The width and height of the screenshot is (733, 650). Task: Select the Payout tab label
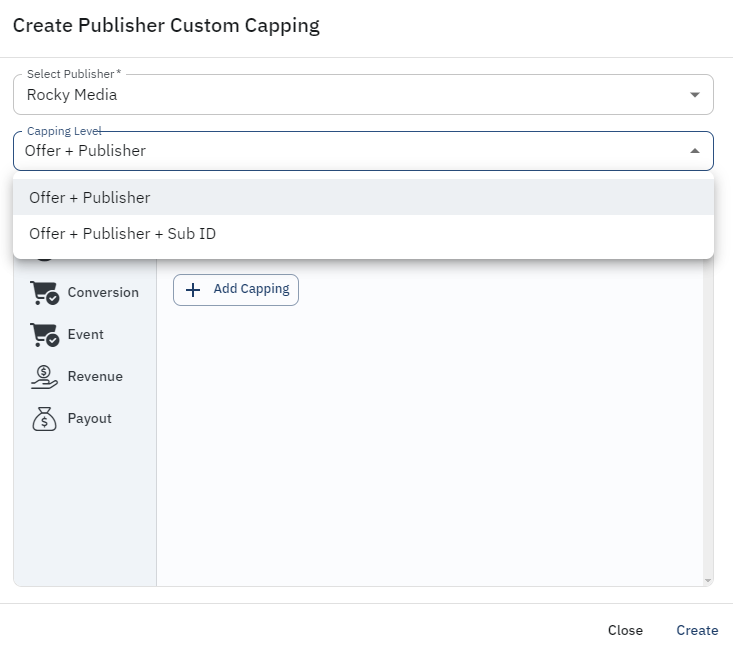90,419
